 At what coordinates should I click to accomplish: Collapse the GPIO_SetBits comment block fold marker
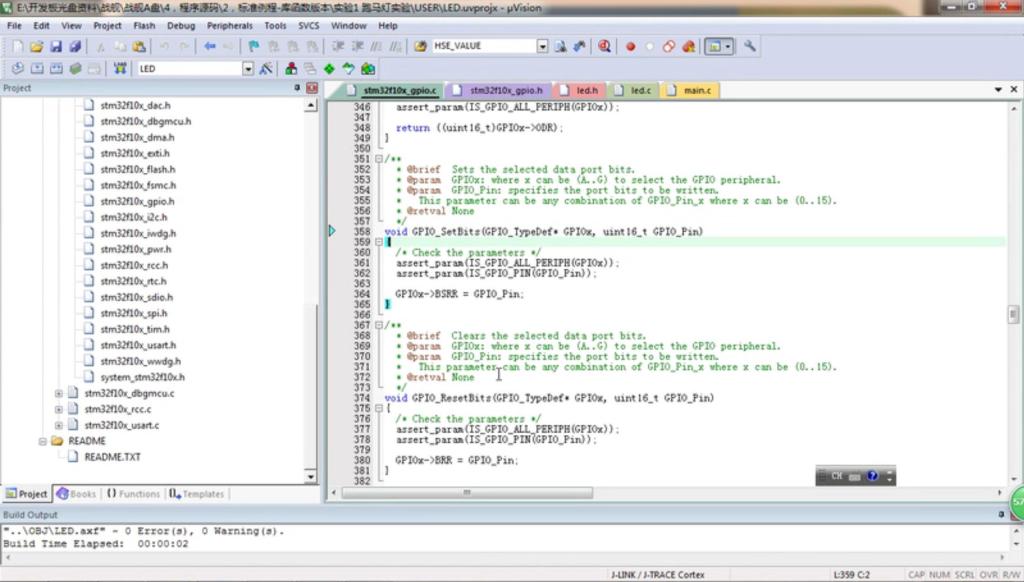378,159
